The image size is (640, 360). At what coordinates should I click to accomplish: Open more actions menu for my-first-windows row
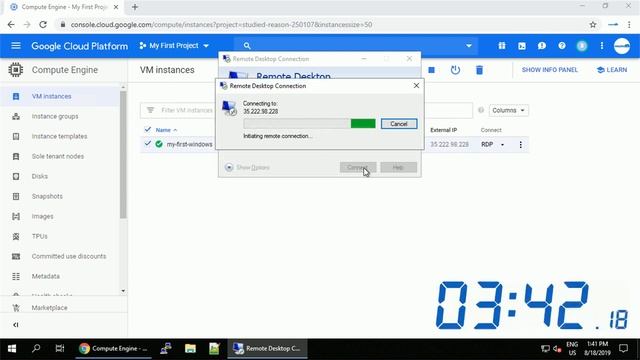tap(520, 144)
